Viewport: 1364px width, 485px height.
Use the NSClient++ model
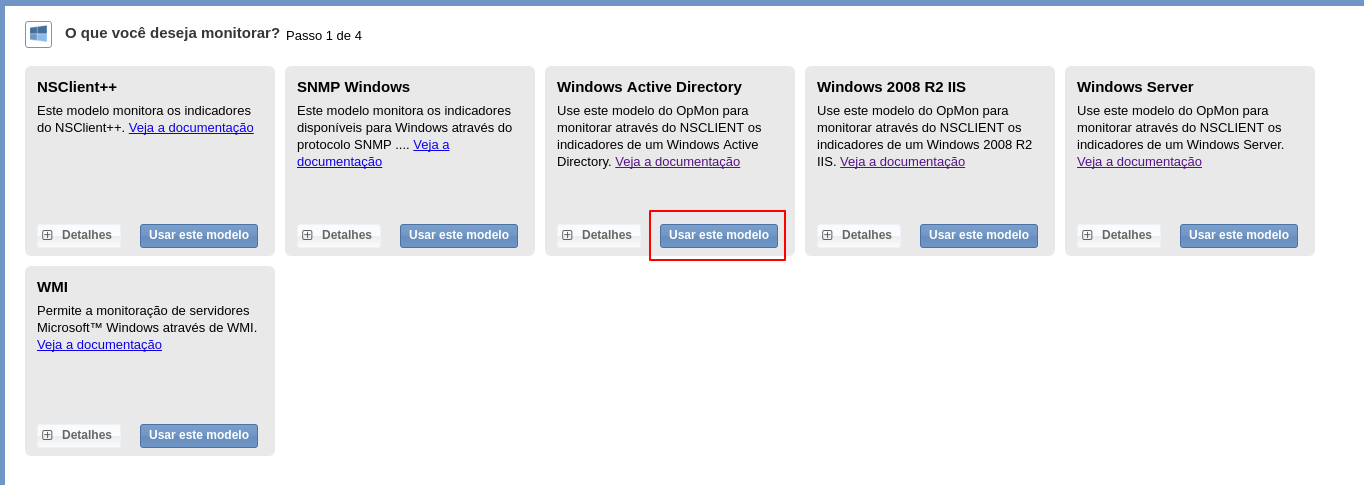pos(199,236)
